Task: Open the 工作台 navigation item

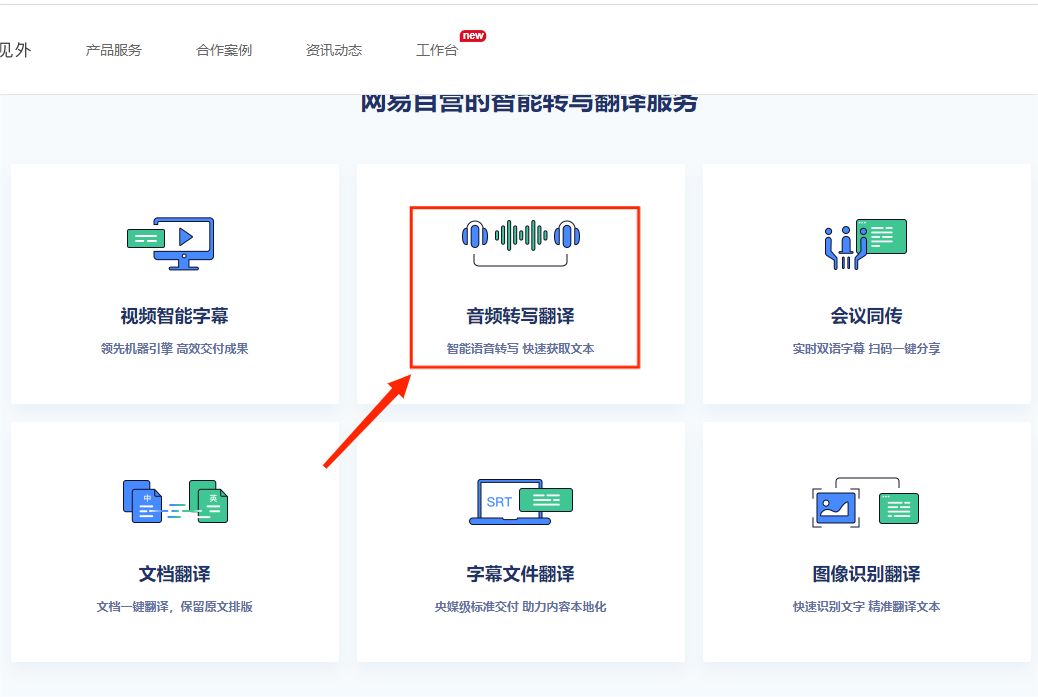Action: pos(437,50)
